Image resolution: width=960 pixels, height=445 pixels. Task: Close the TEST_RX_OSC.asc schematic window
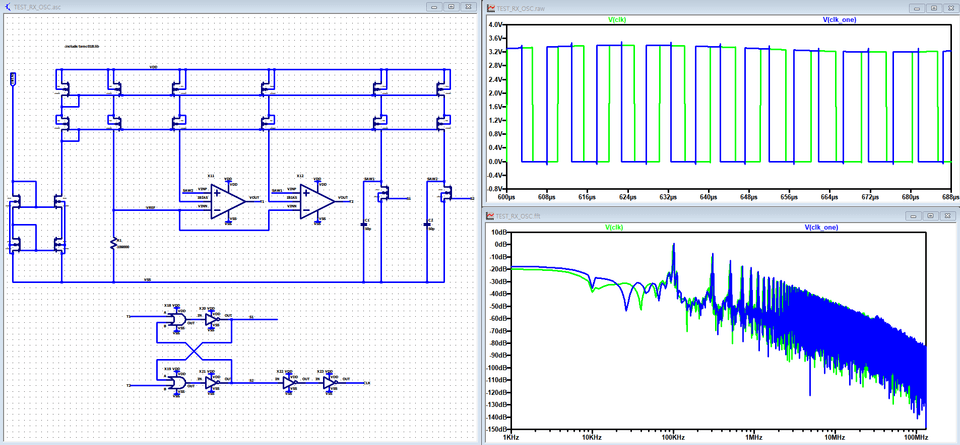point(468,7)
